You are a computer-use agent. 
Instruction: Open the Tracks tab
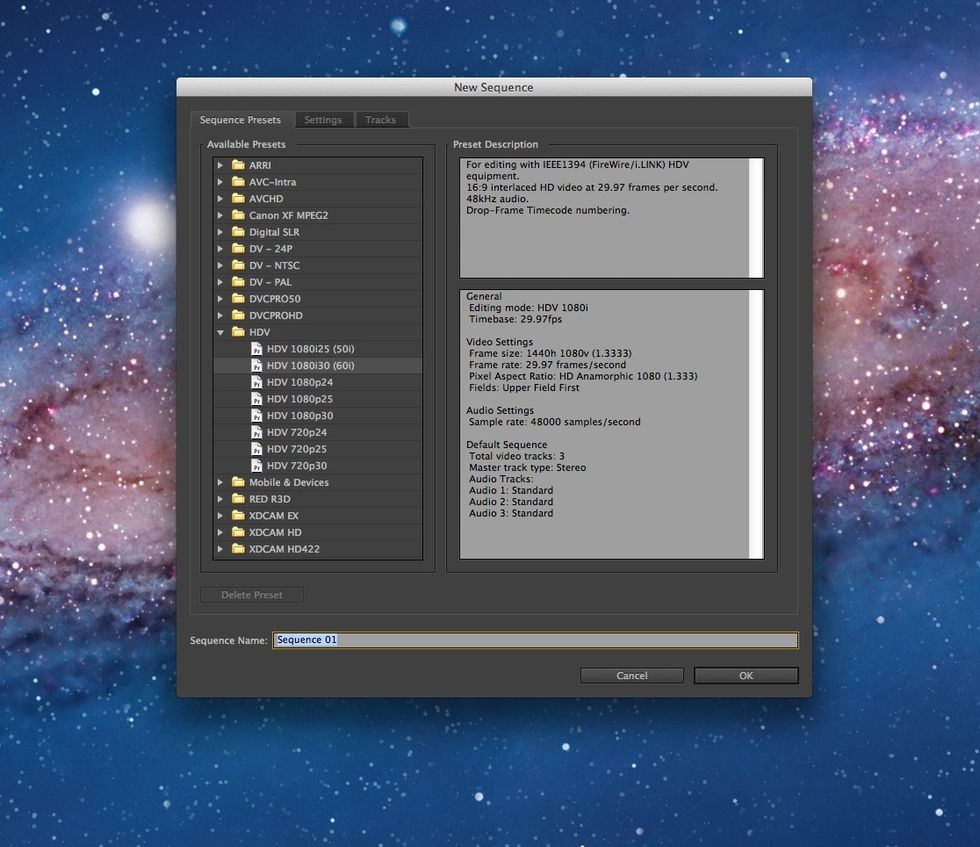(x=380, y=120)
